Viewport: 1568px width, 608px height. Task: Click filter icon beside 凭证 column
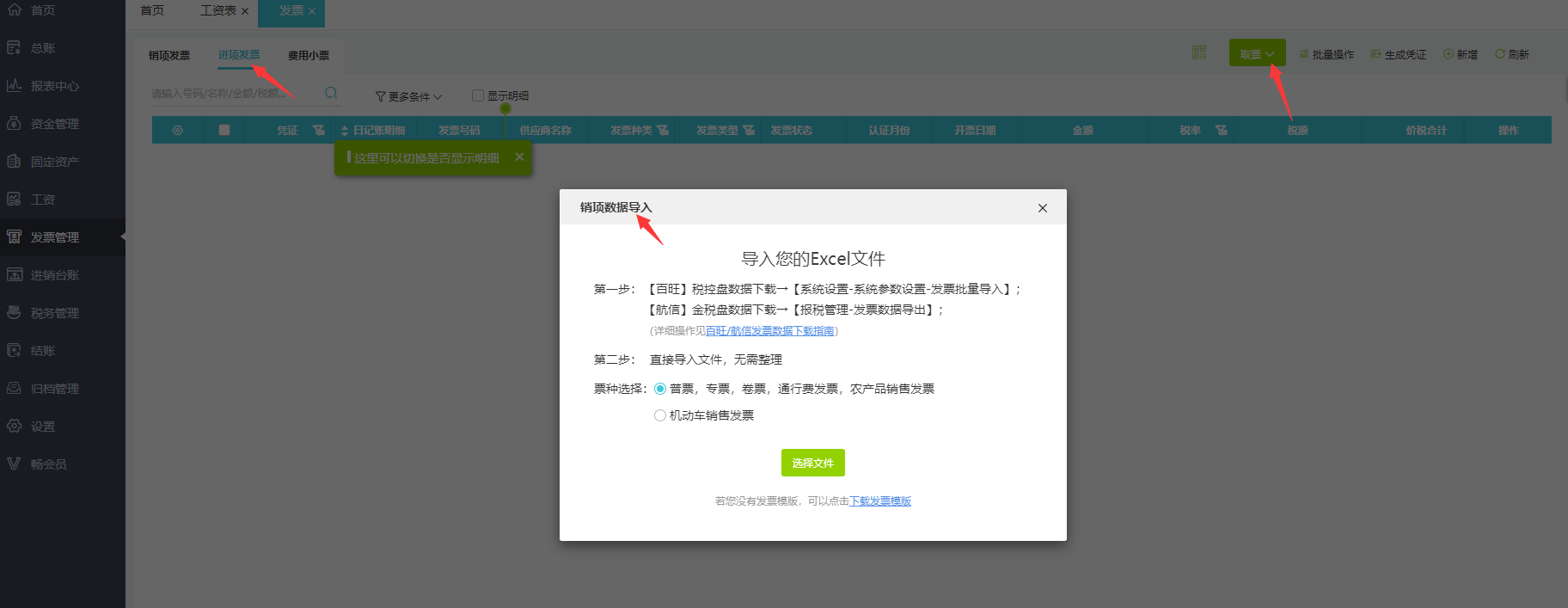tap(319, 131)
